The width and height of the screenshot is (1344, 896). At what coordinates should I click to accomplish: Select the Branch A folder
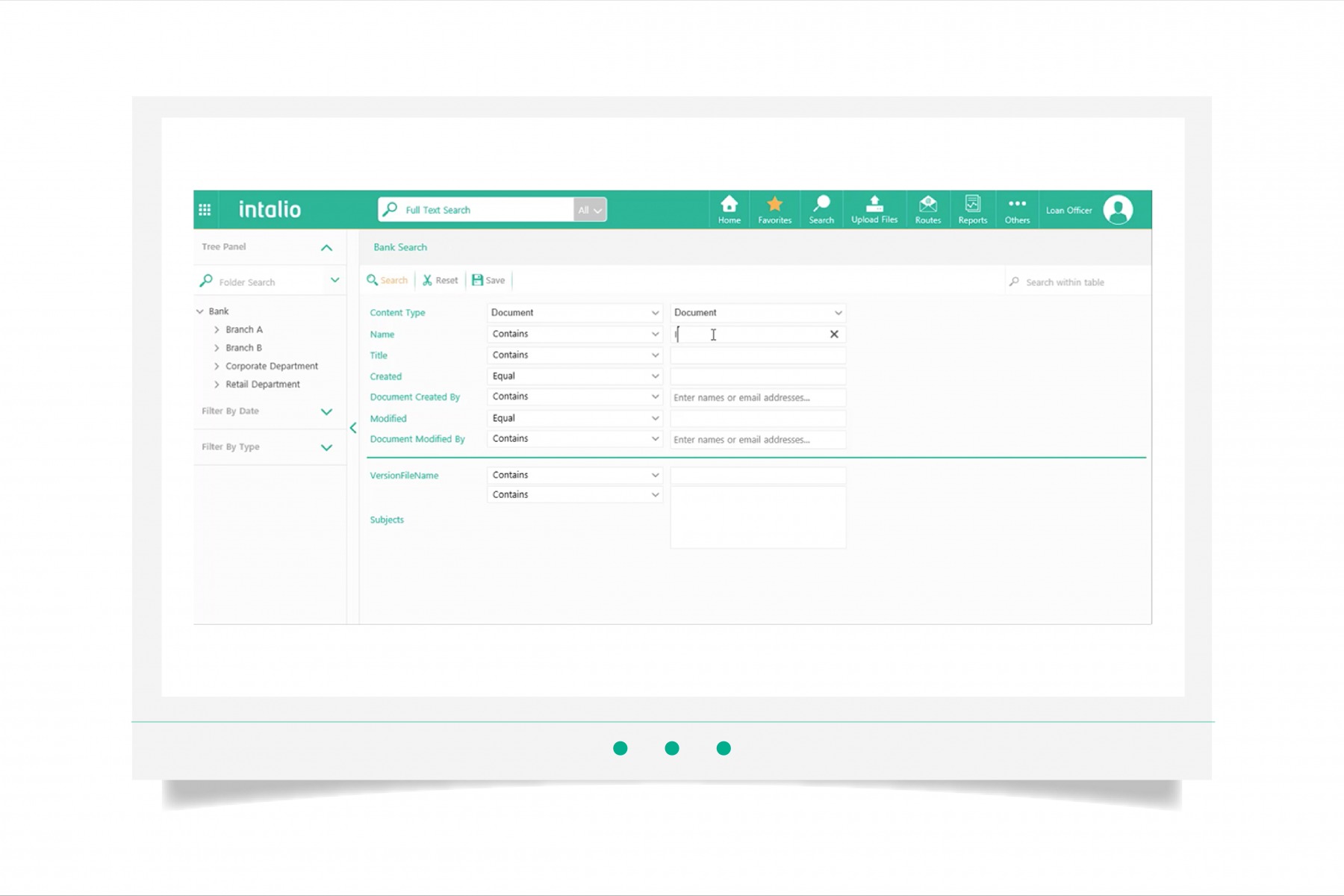(244, 329)
